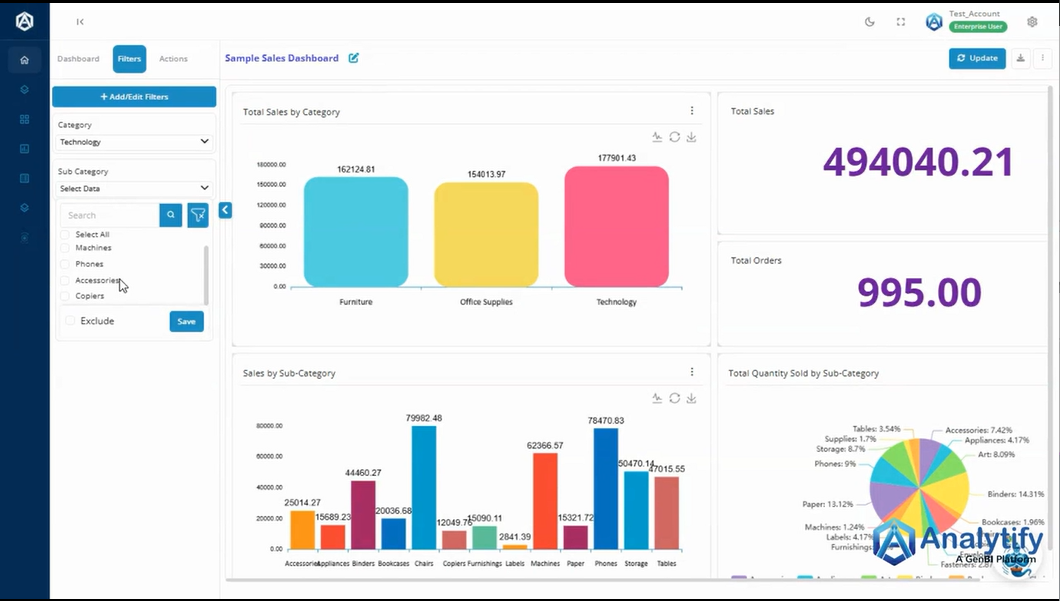The width and height of the screenshot is (1060, 601).
Task: Enable the Exclude checkbox
Action: tap(70, 320)
